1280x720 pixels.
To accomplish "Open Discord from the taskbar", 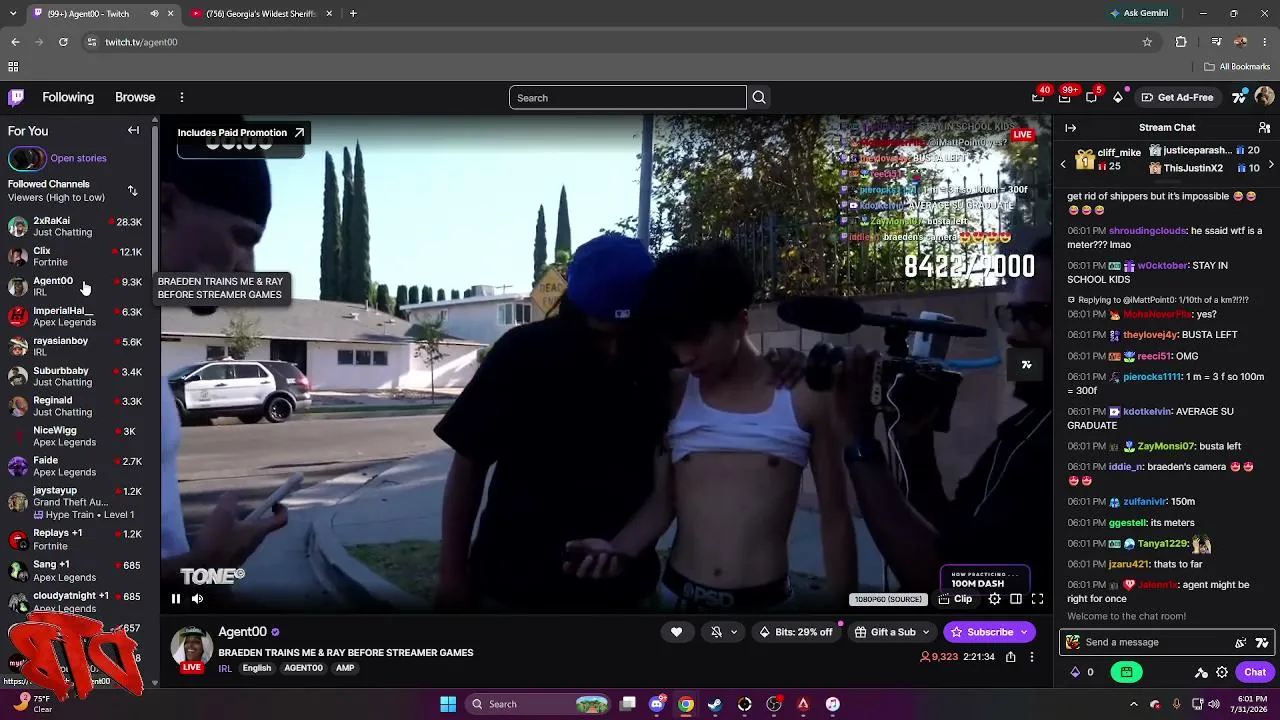I will [656, 704].
